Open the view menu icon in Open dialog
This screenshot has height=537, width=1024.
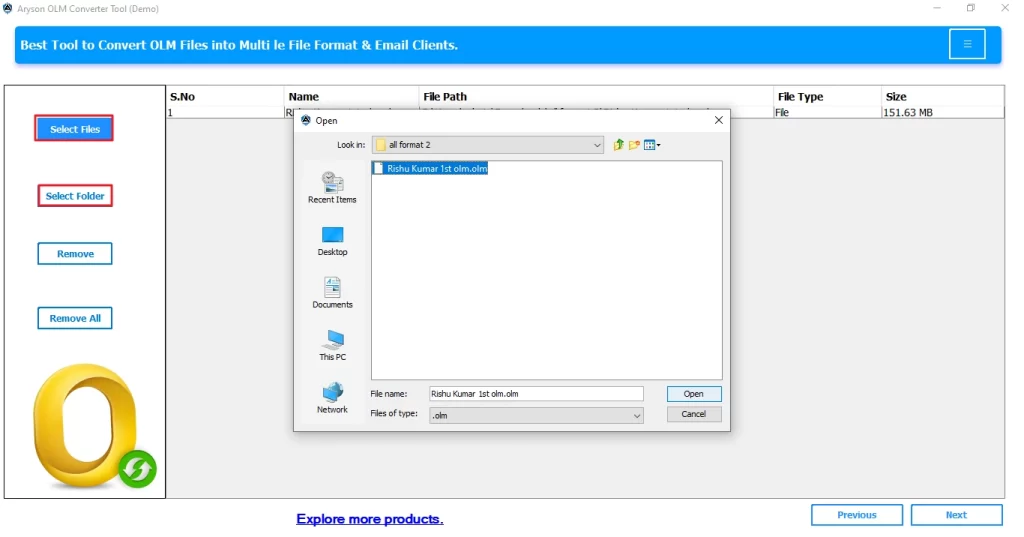click(x=652, y=145)
